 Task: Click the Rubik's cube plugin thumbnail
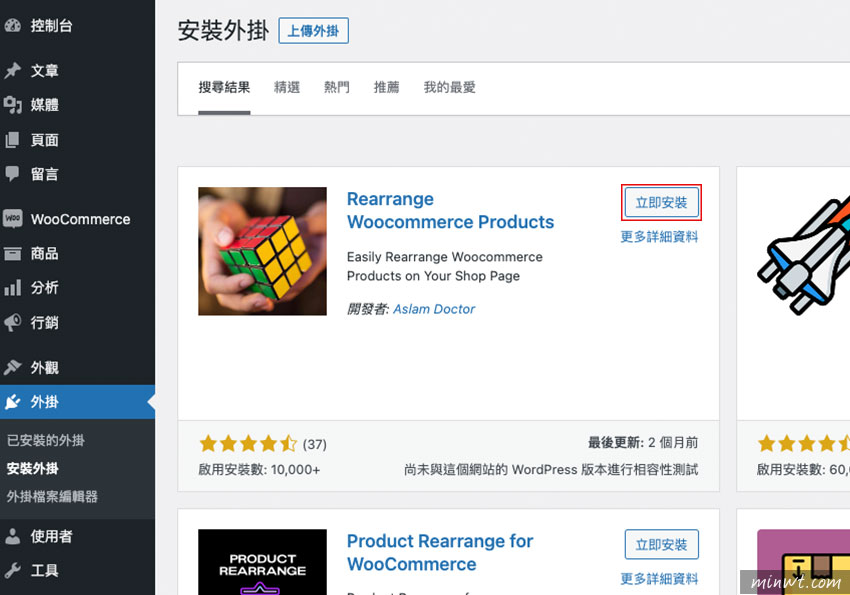pyautogui.click(x=262, y=251)
